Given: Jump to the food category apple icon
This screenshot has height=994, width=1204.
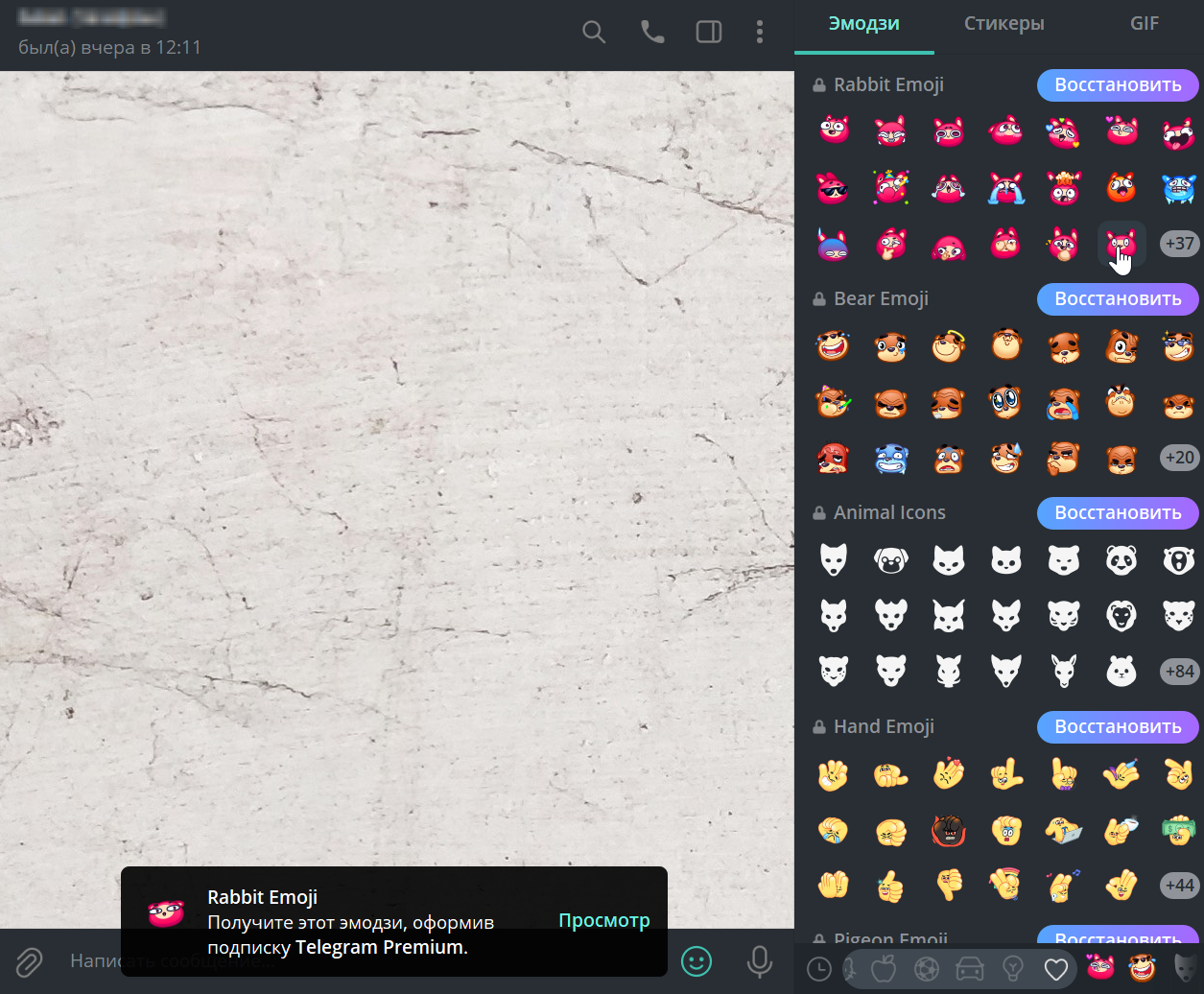Looking at the screenshot, I should click(883, 969).
